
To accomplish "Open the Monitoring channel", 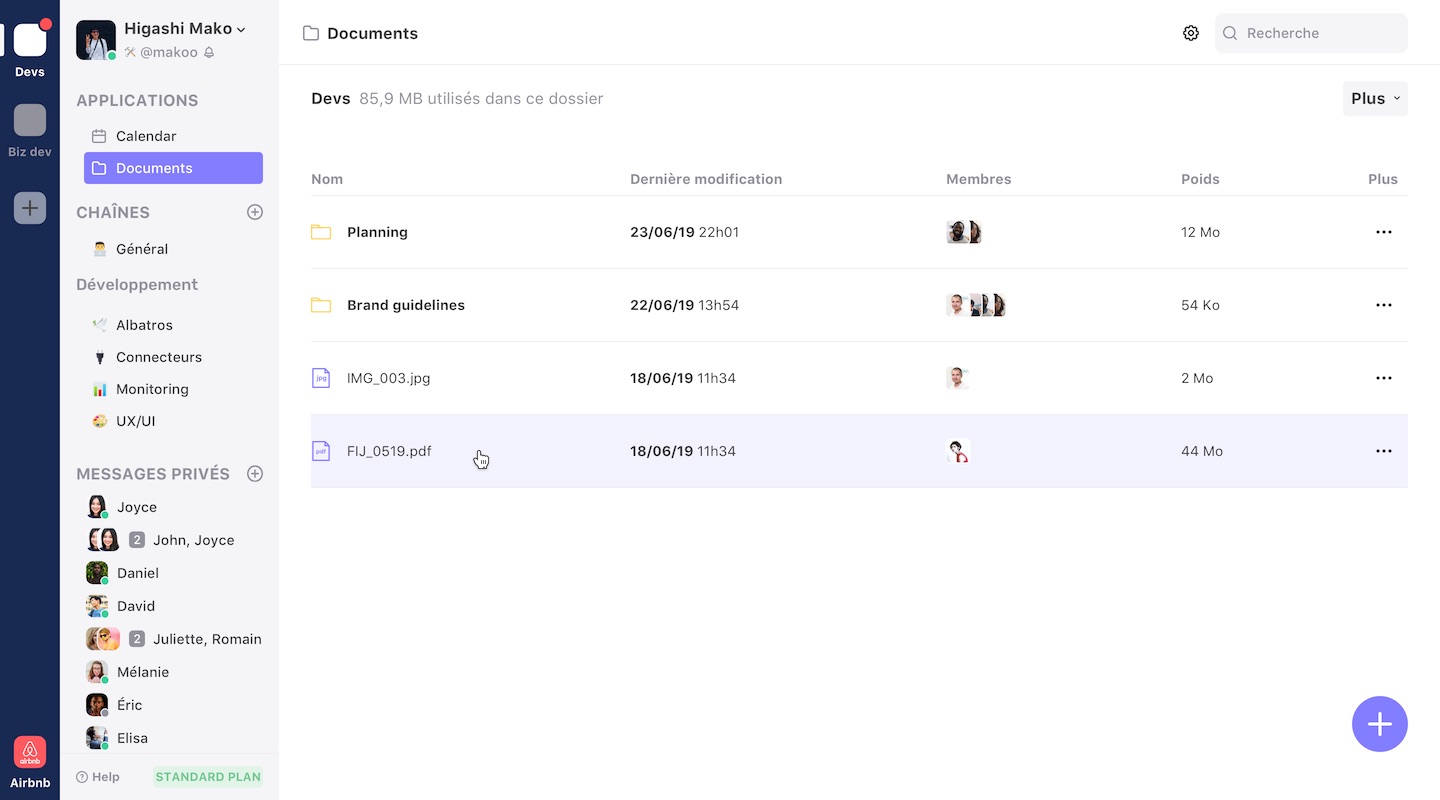I will [152, 389].
